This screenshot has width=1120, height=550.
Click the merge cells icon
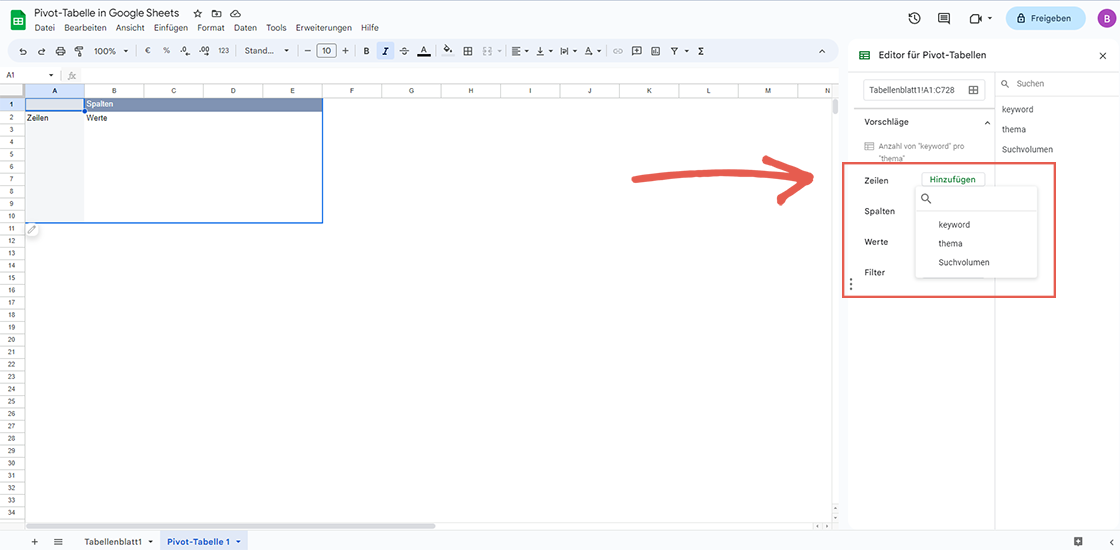pyautogui.click(x=489, y=51)
